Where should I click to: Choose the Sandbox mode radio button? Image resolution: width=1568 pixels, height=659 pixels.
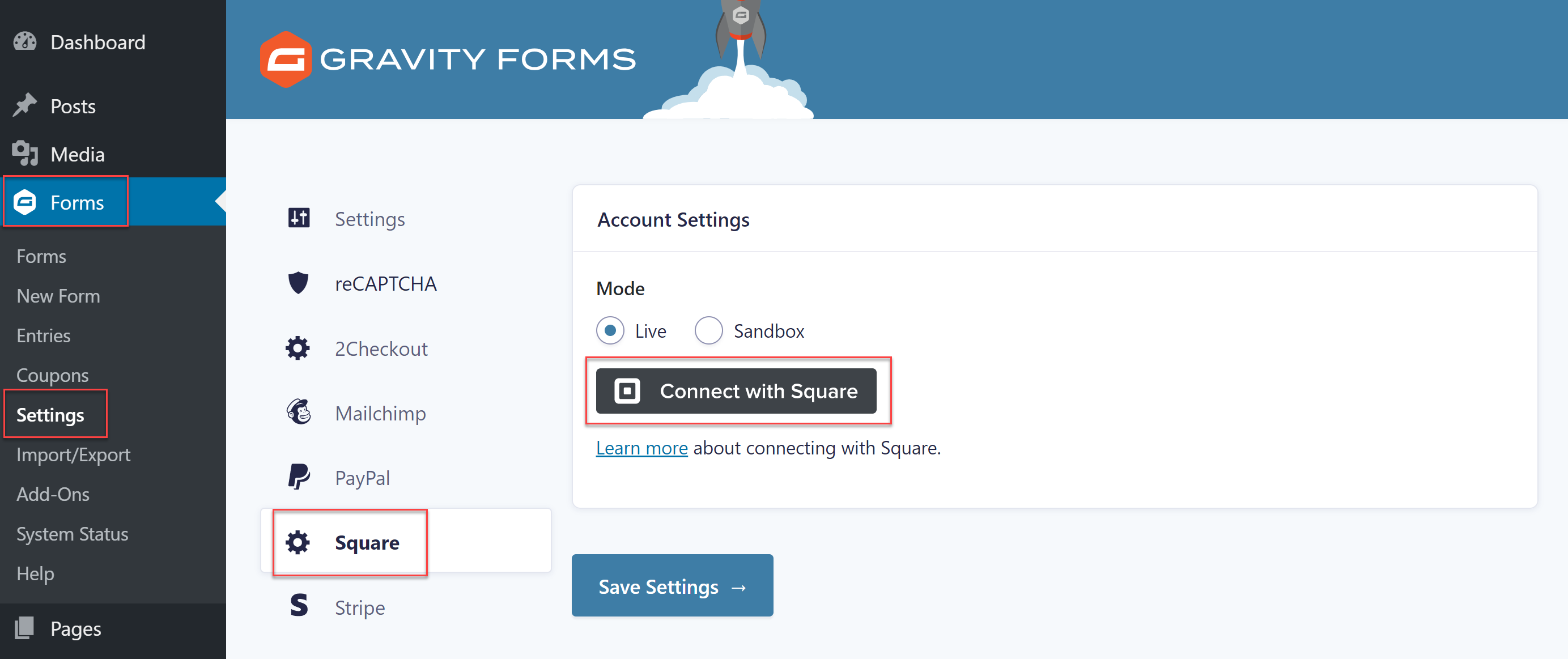coord(708,330)
